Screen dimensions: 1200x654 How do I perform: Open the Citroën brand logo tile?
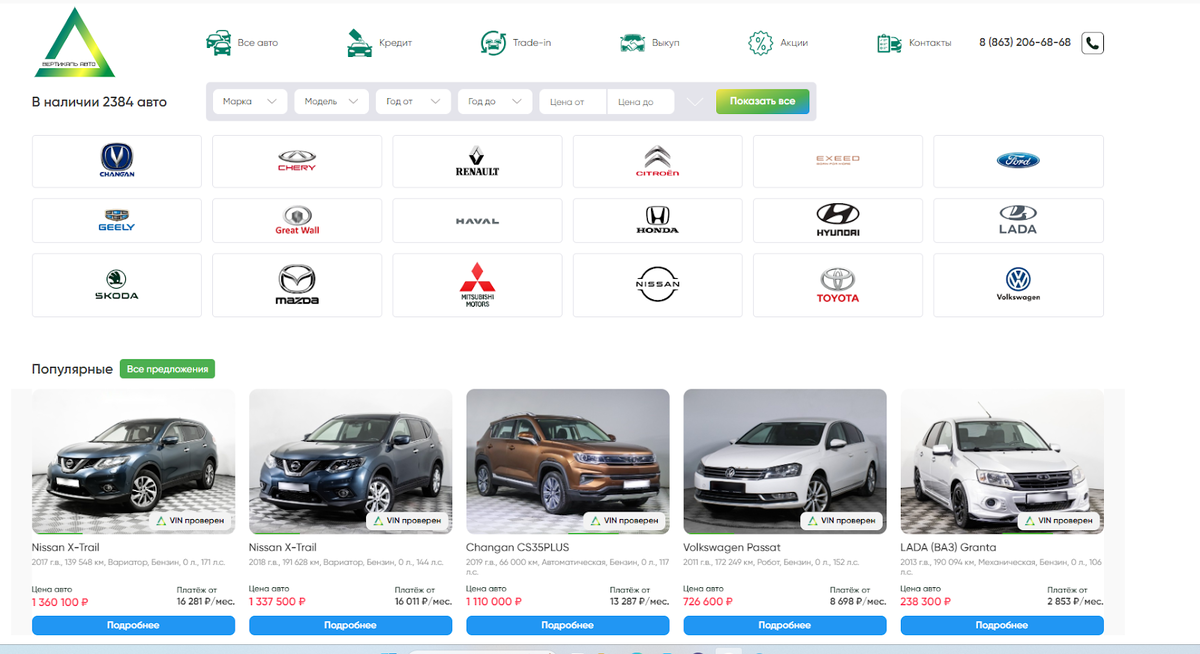[x=657, y=161]
